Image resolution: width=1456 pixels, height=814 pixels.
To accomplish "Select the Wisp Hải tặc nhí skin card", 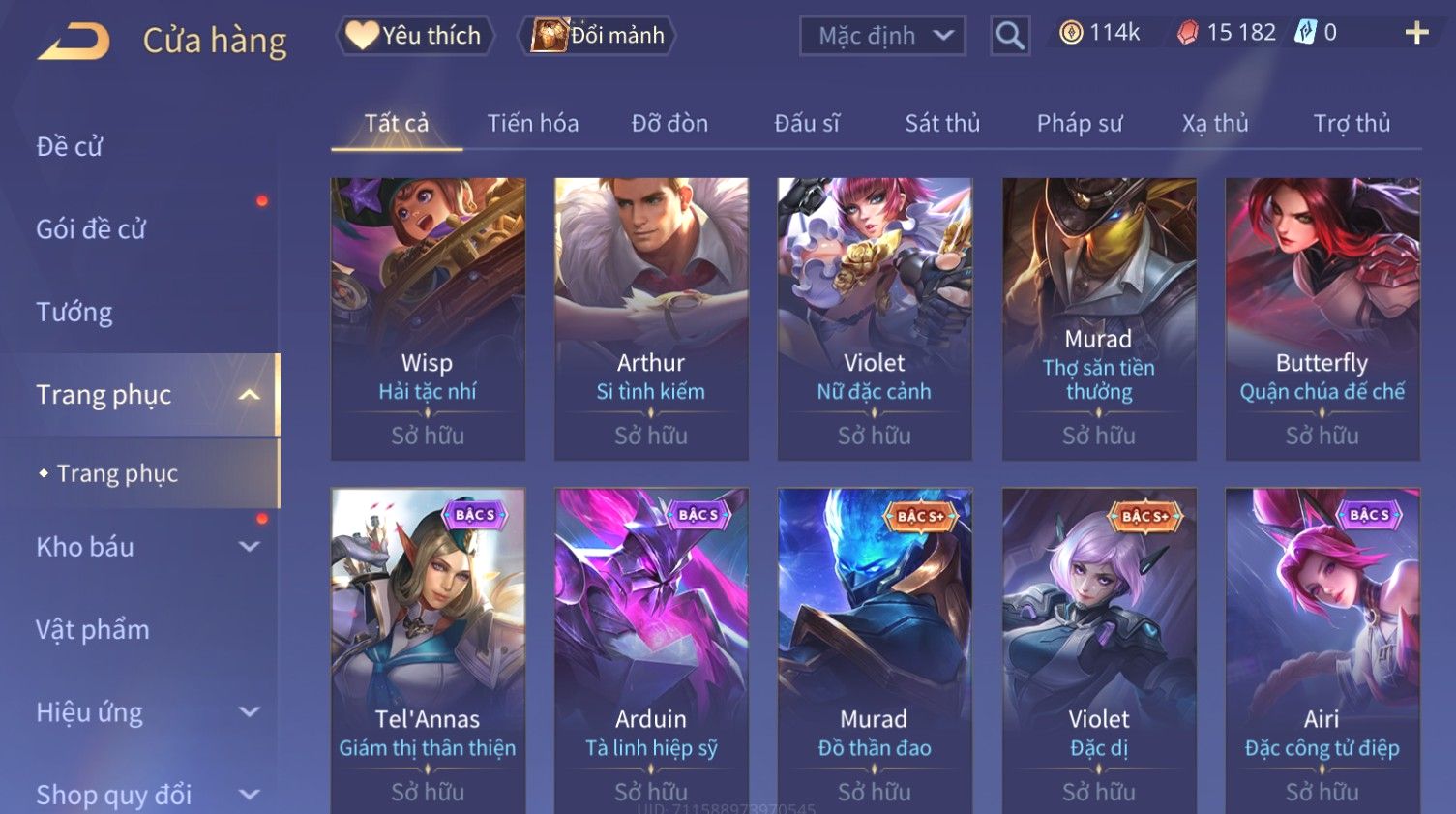I will [428, 319].
